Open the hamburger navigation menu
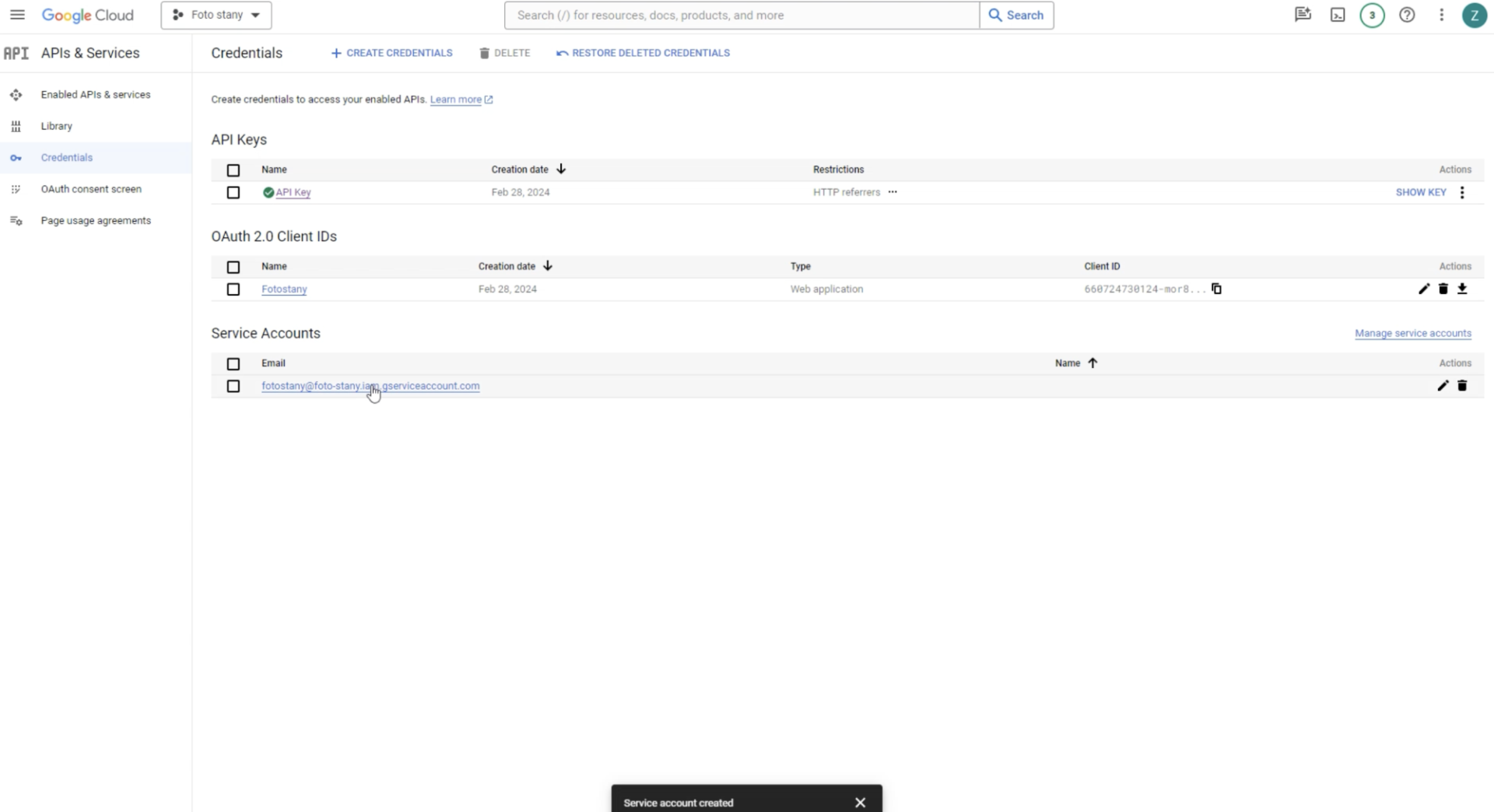Viewport: 1494px width, 812px height. click(x=17, y=15)
